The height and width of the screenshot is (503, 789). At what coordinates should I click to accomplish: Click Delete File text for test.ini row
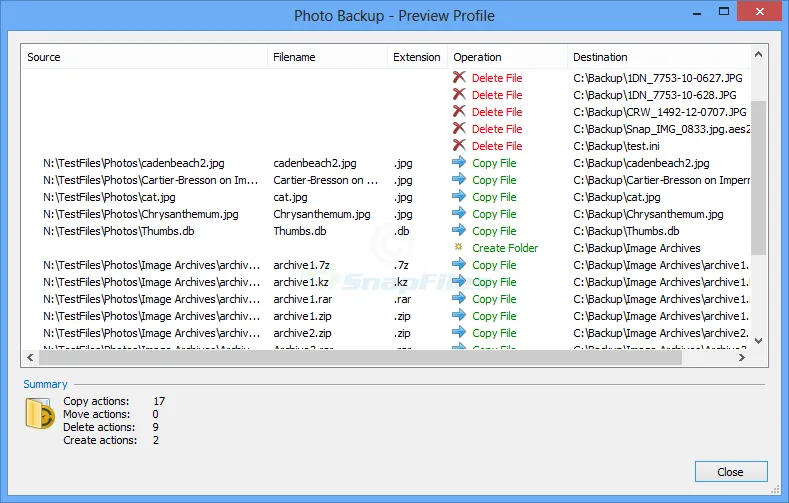(x=497, y=146)
